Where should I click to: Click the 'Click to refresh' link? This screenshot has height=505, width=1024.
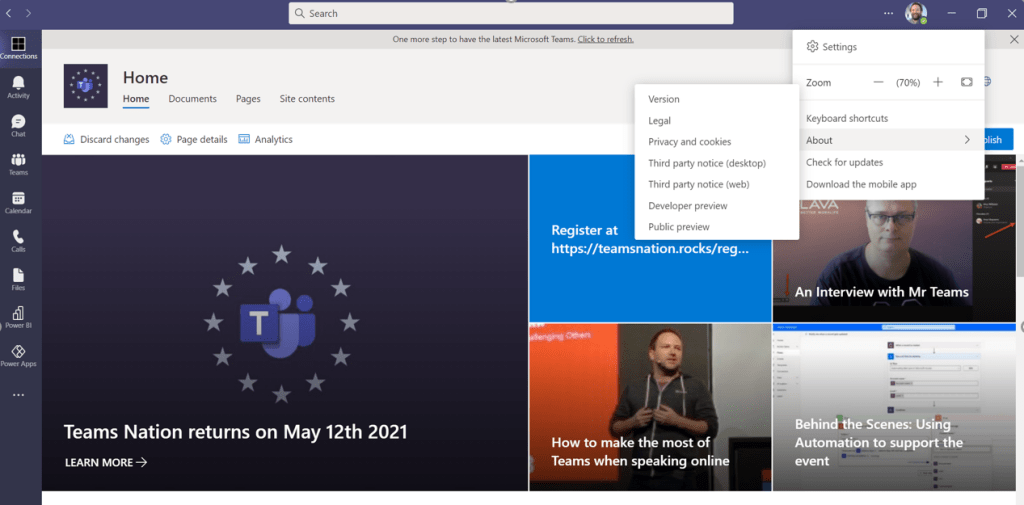tap(605, 39)
